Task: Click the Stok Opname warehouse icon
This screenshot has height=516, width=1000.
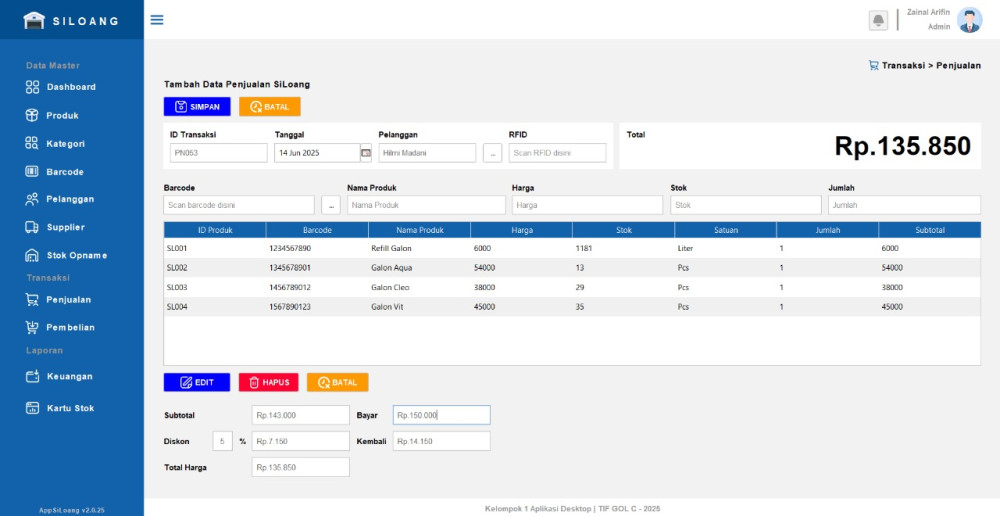Action: coord(32,255)
